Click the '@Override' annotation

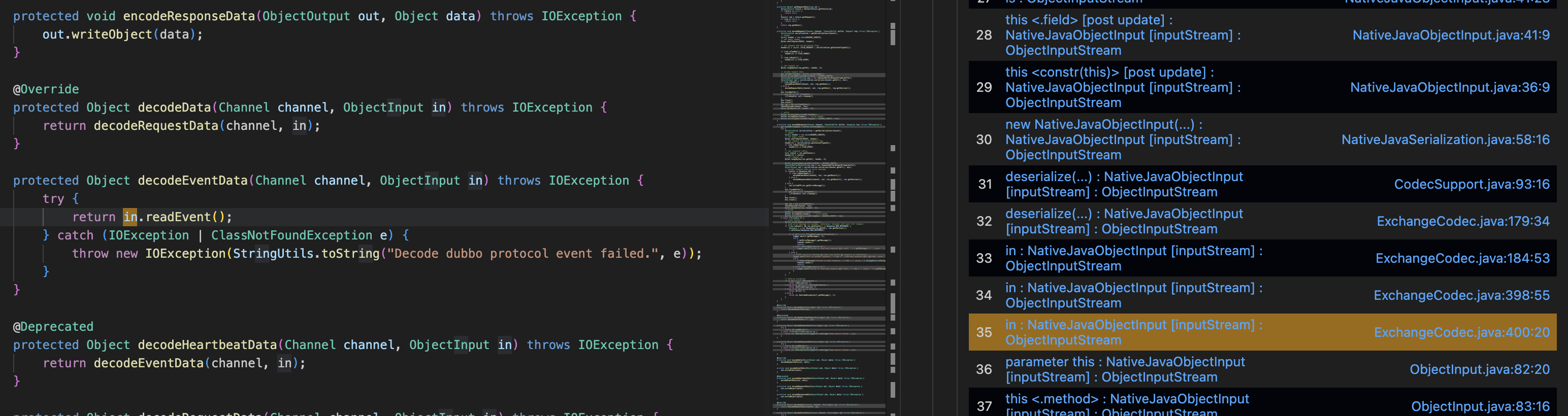46,89
